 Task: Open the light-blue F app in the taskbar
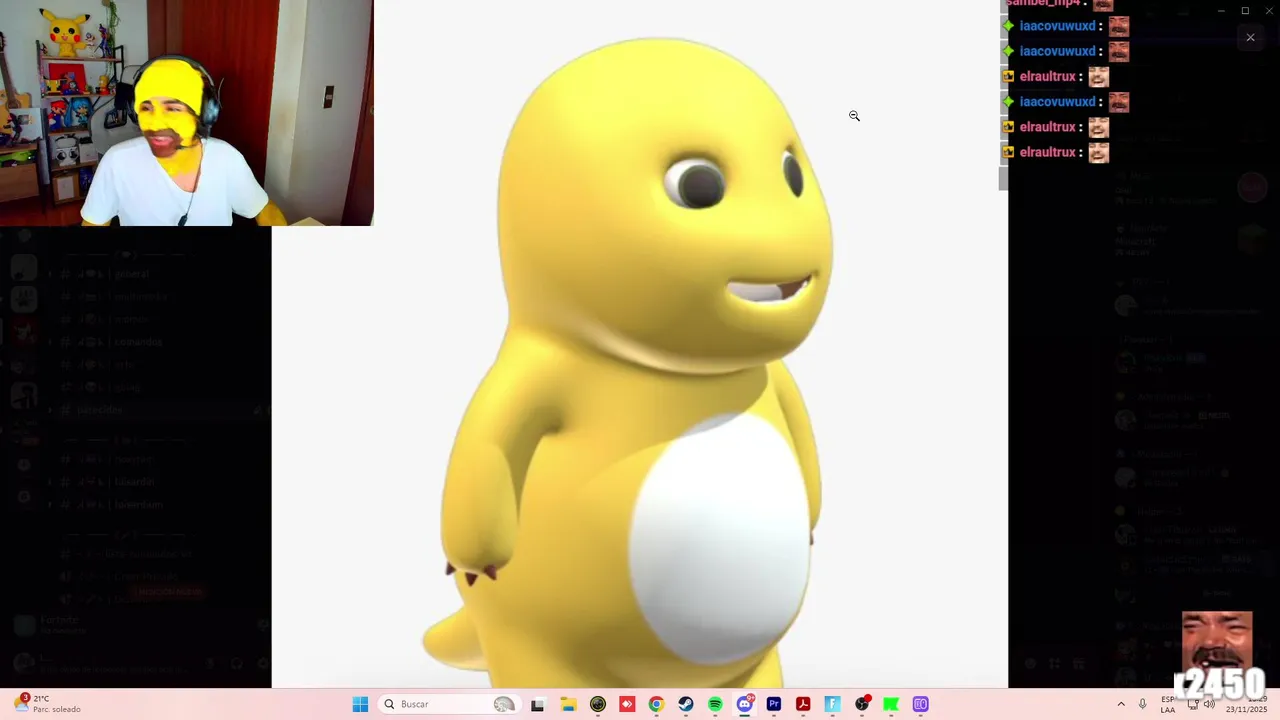point(832,704)
